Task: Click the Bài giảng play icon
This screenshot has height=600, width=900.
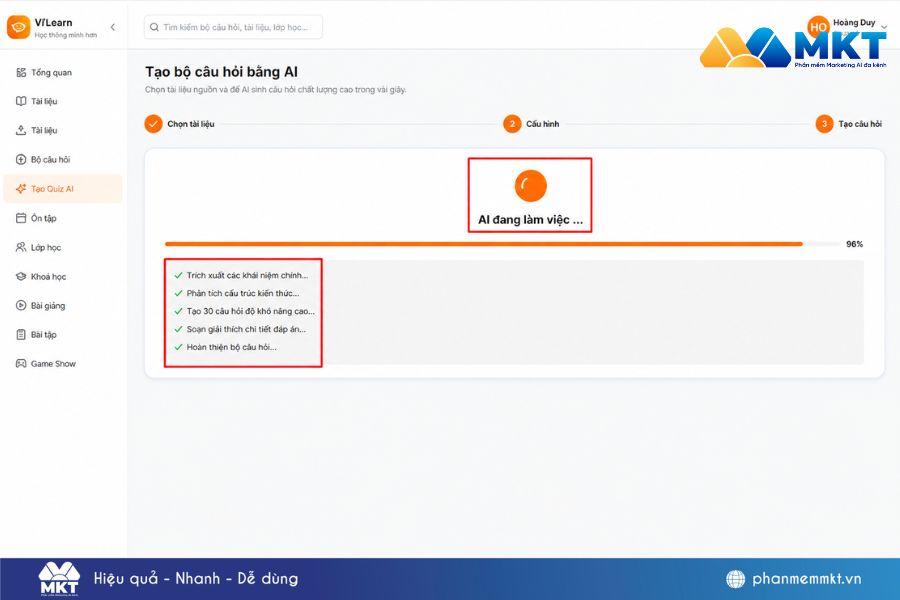Action: (21, 305)
